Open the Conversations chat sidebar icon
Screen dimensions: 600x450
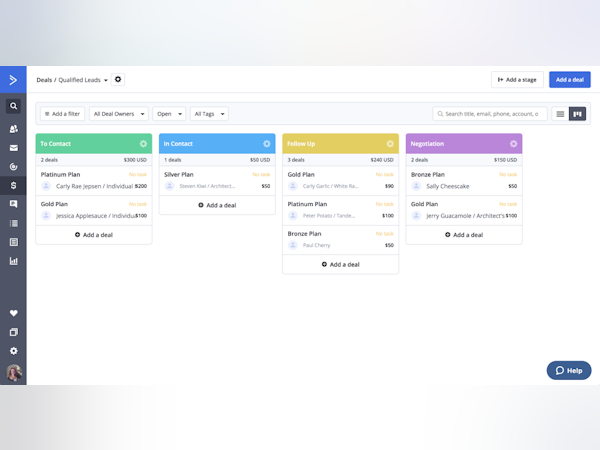13,204
